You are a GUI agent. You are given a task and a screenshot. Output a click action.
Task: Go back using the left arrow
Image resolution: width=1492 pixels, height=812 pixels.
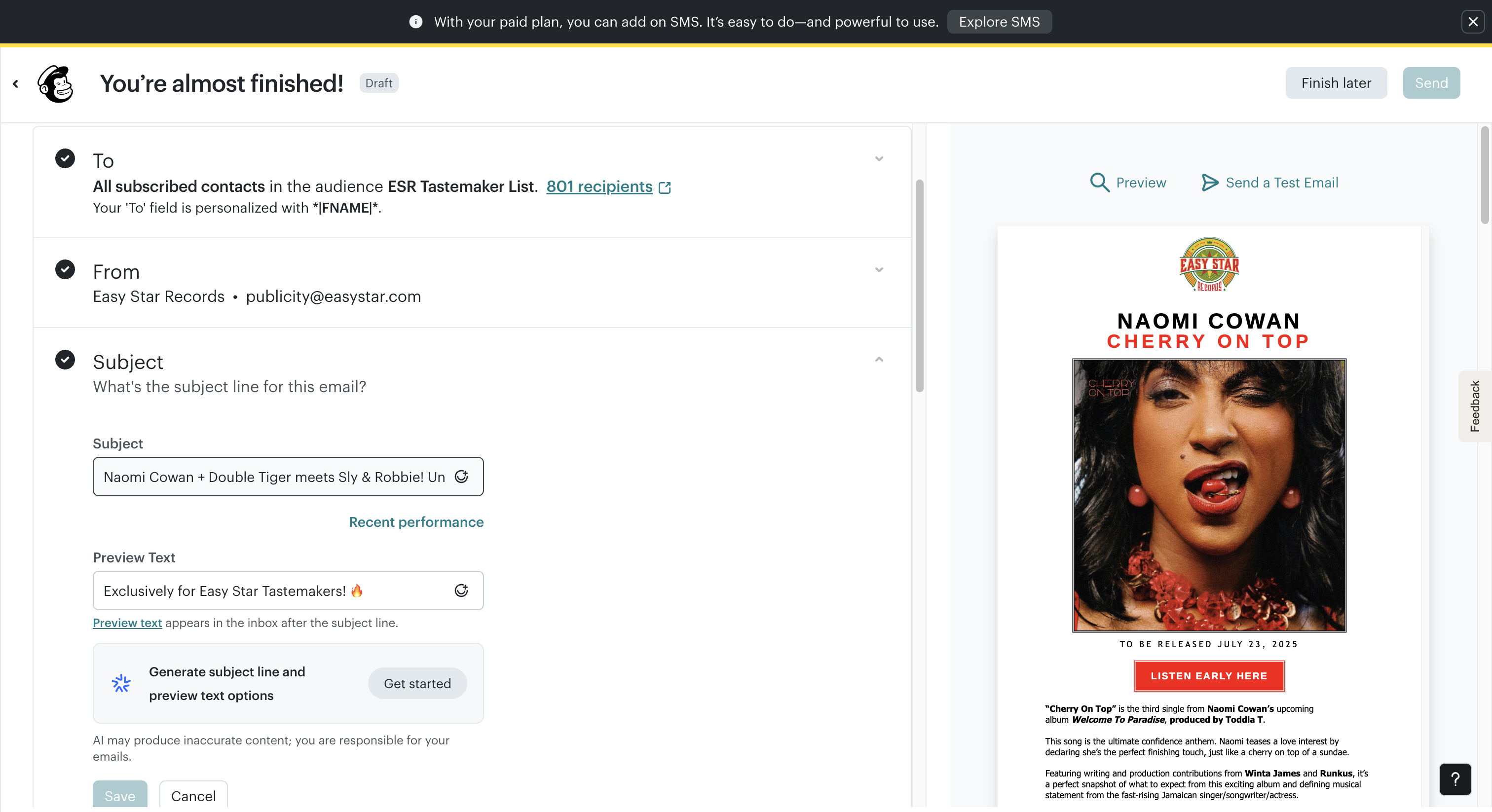(x=16, y=83)
